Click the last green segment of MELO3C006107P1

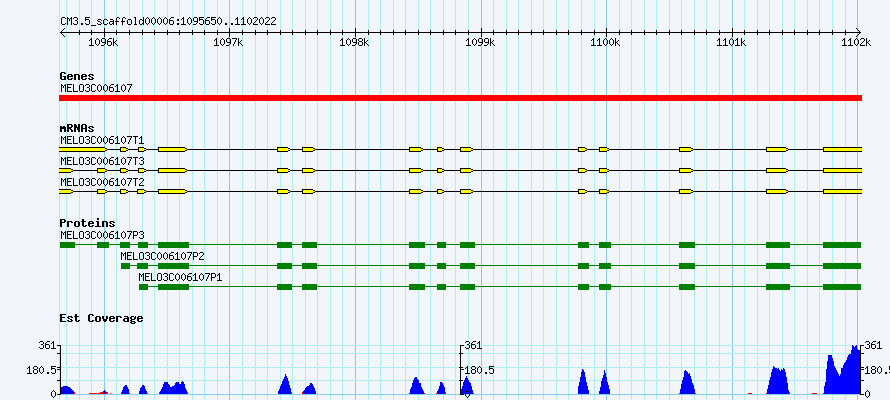pyautogui.click(x=842, y=287)
